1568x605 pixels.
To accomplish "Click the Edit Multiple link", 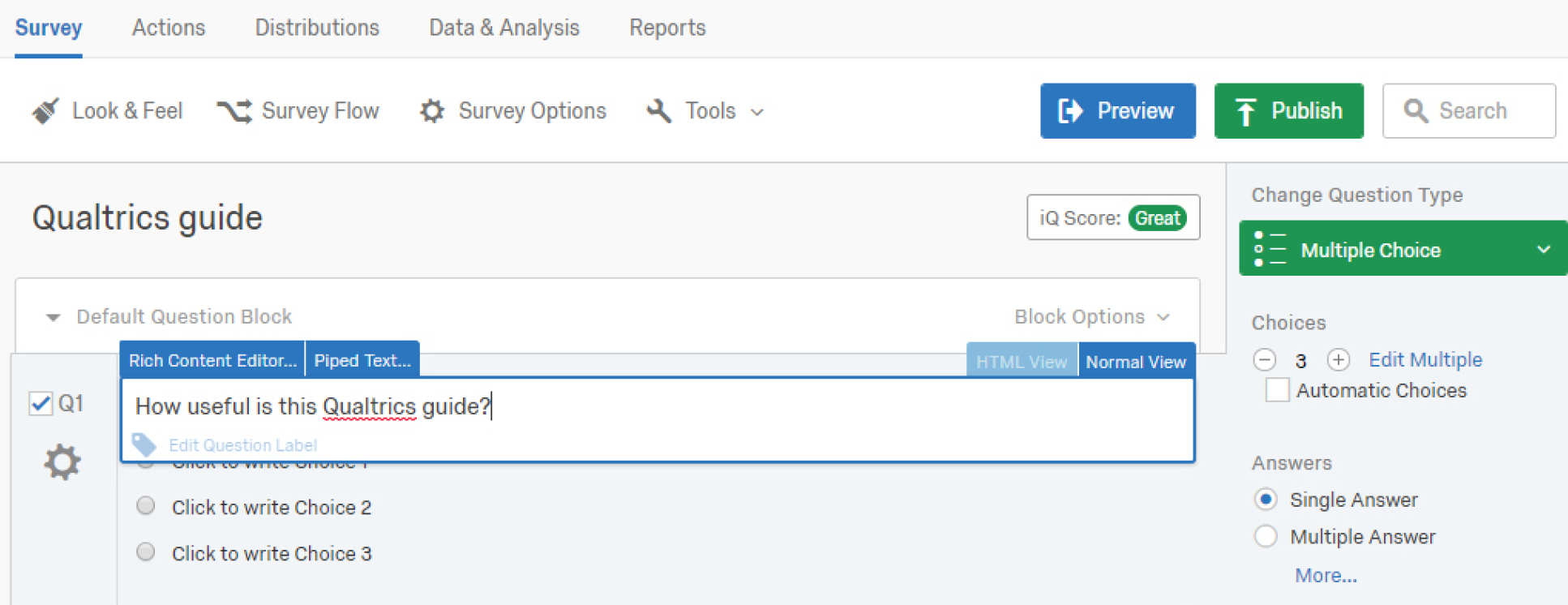I will pyautogui.click(x=1425, y=359).
